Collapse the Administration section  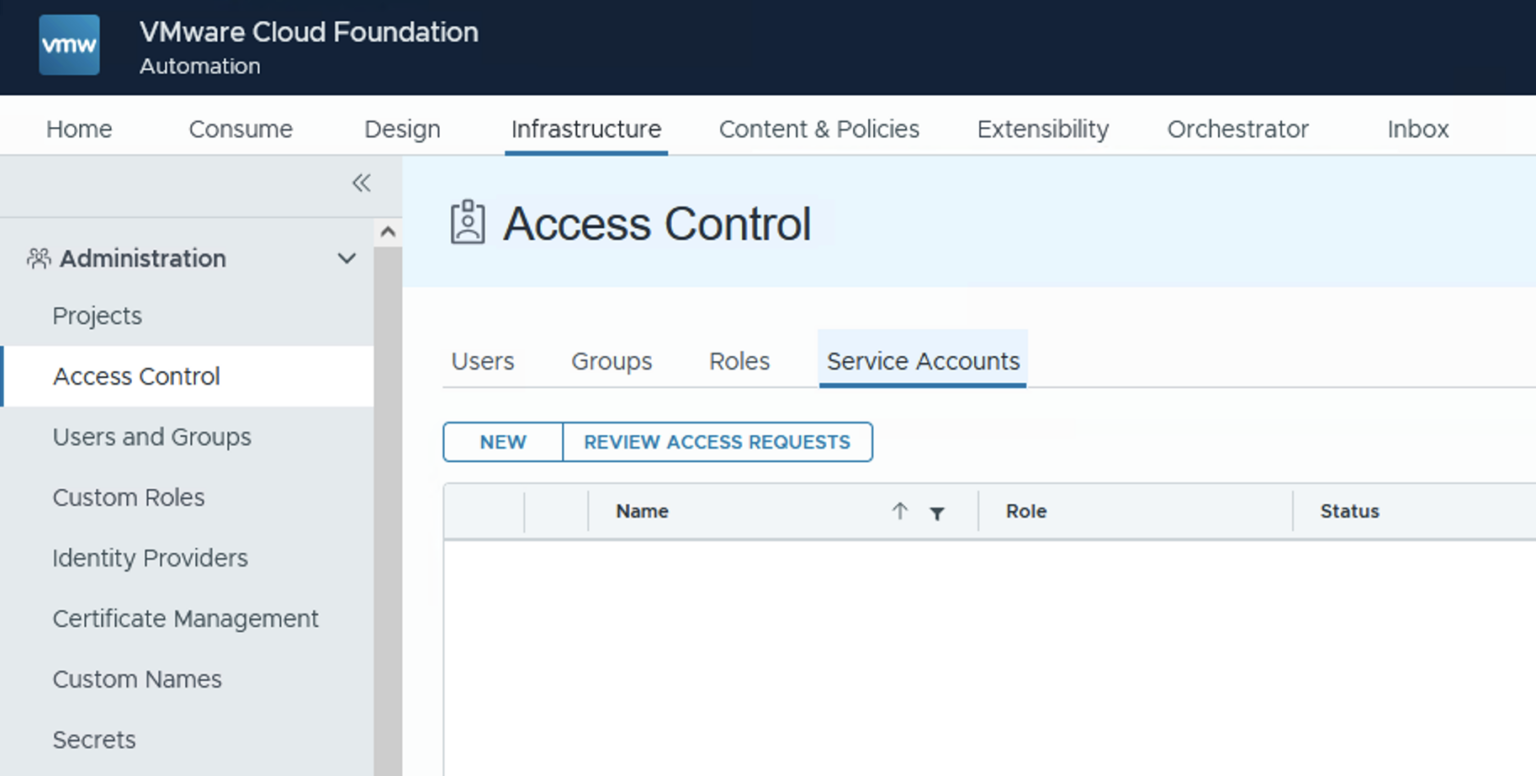(346, 258)
